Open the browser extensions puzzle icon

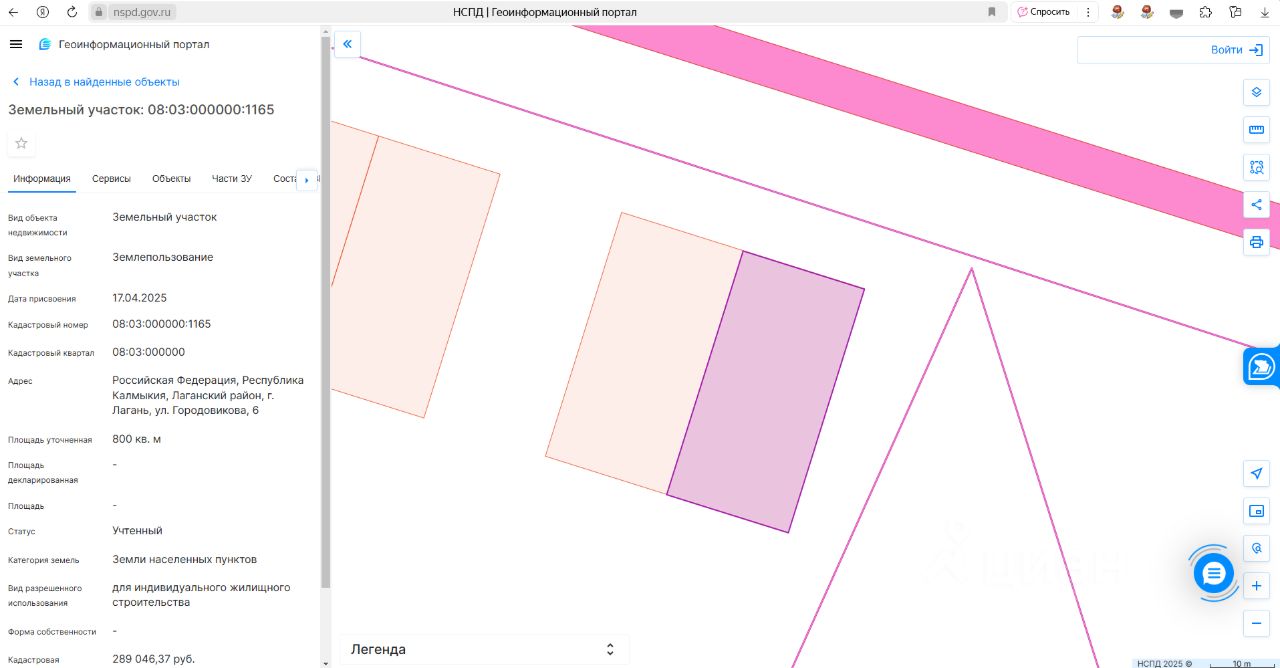[1205, 12]
